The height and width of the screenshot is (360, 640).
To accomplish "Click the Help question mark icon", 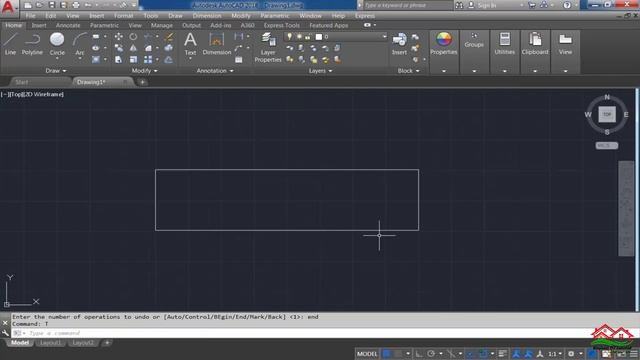I will 567,5.
